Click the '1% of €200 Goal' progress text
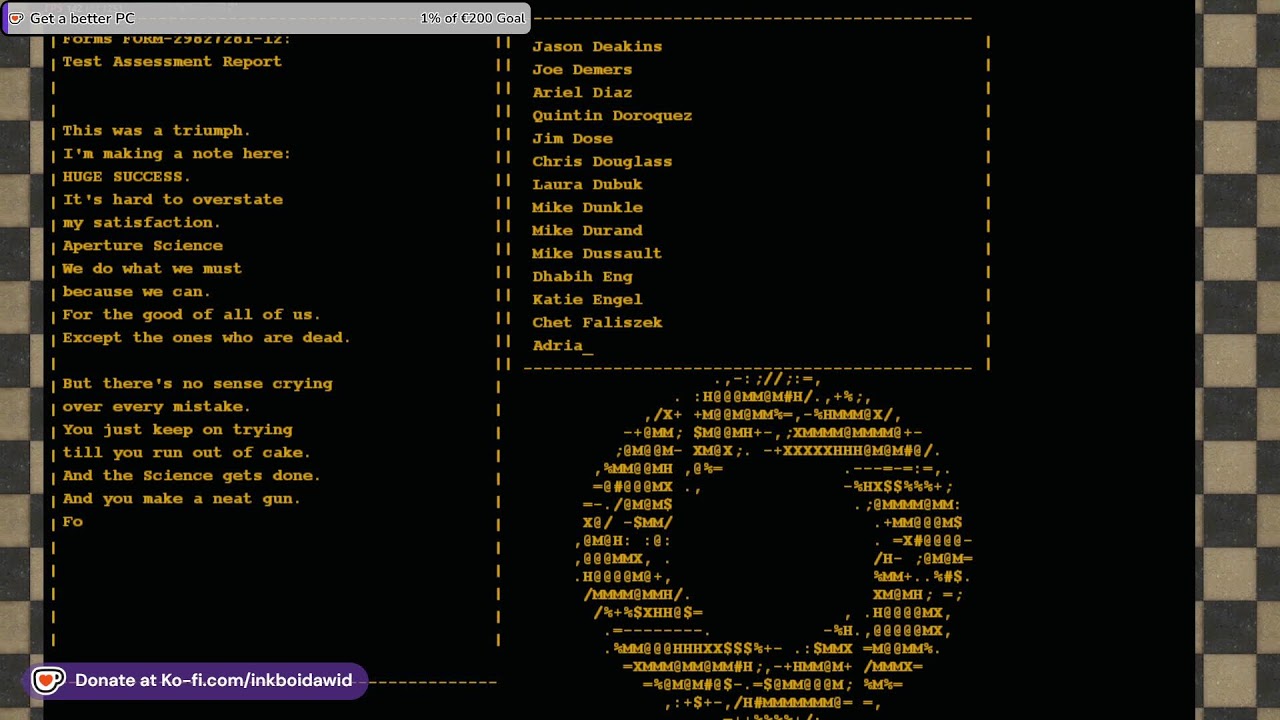 (472, 18)
